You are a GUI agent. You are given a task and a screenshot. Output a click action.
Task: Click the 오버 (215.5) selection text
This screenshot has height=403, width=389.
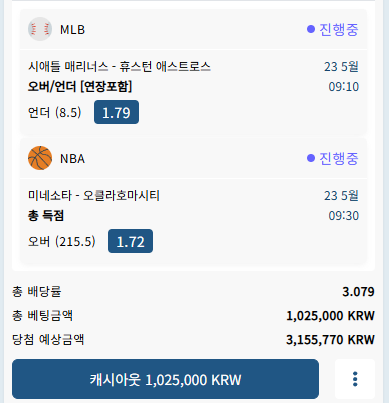pyautogui.click(x=62, y=241)
